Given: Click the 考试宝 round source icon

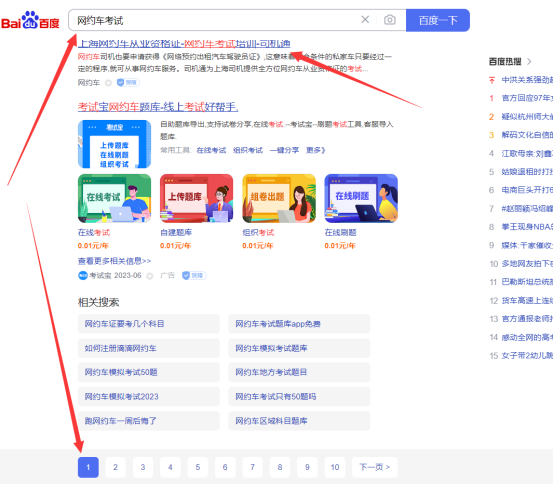Looking at the screenshot, I should [83, 276].
